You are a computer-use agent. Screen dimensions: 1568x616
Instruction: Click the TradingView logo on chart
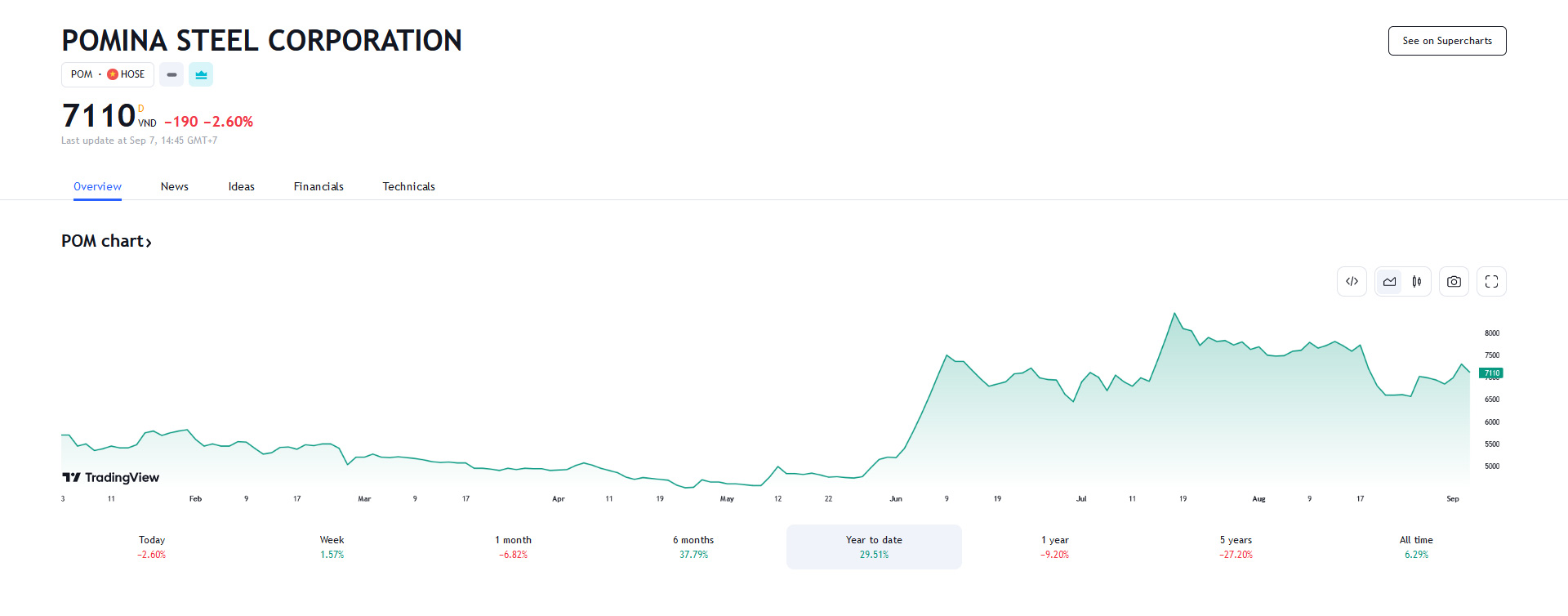(x=111, y=477)
